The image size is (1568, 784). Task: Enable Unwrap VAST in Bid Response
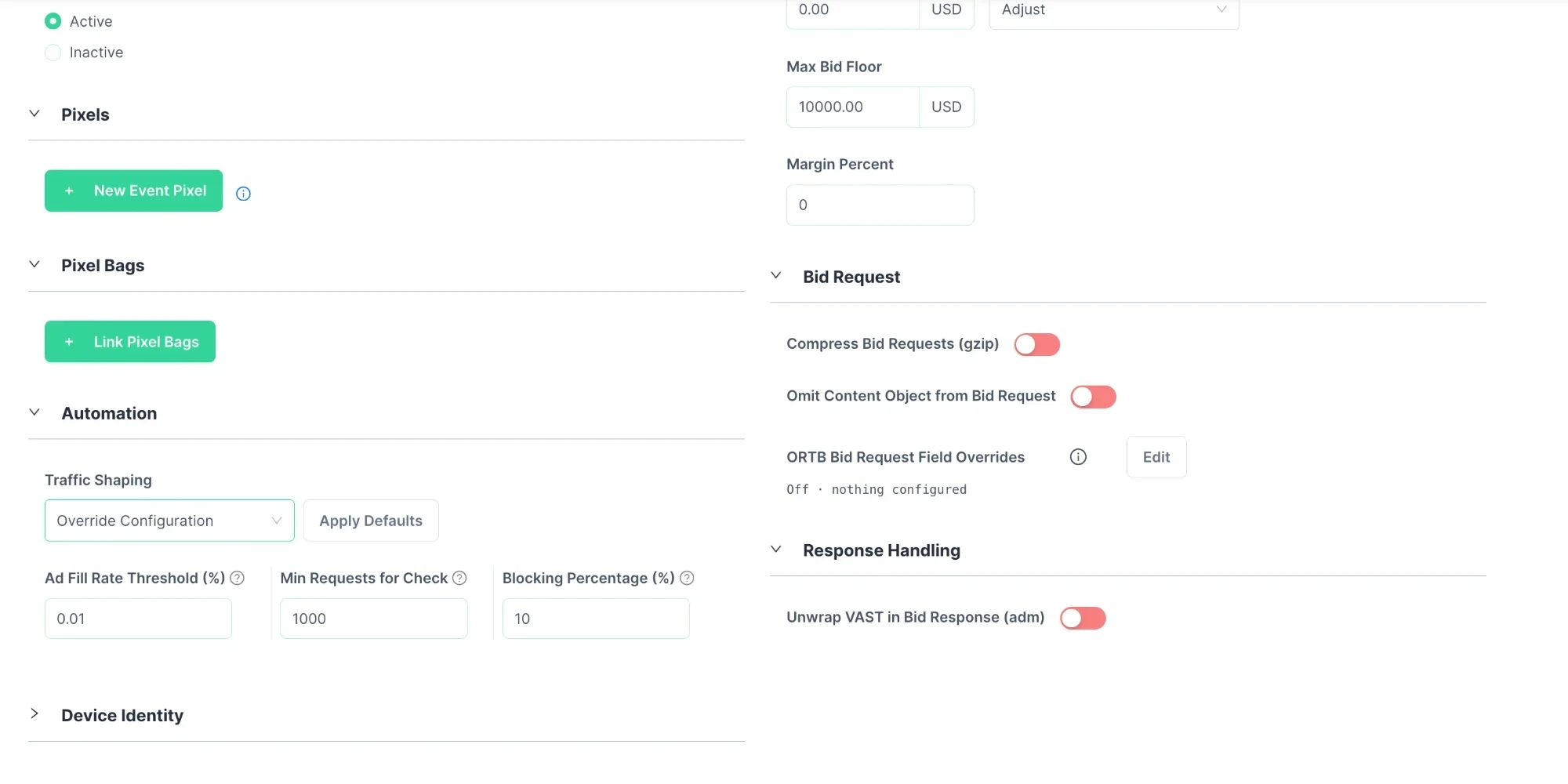pyautogui.click(x=1083, y=618)
